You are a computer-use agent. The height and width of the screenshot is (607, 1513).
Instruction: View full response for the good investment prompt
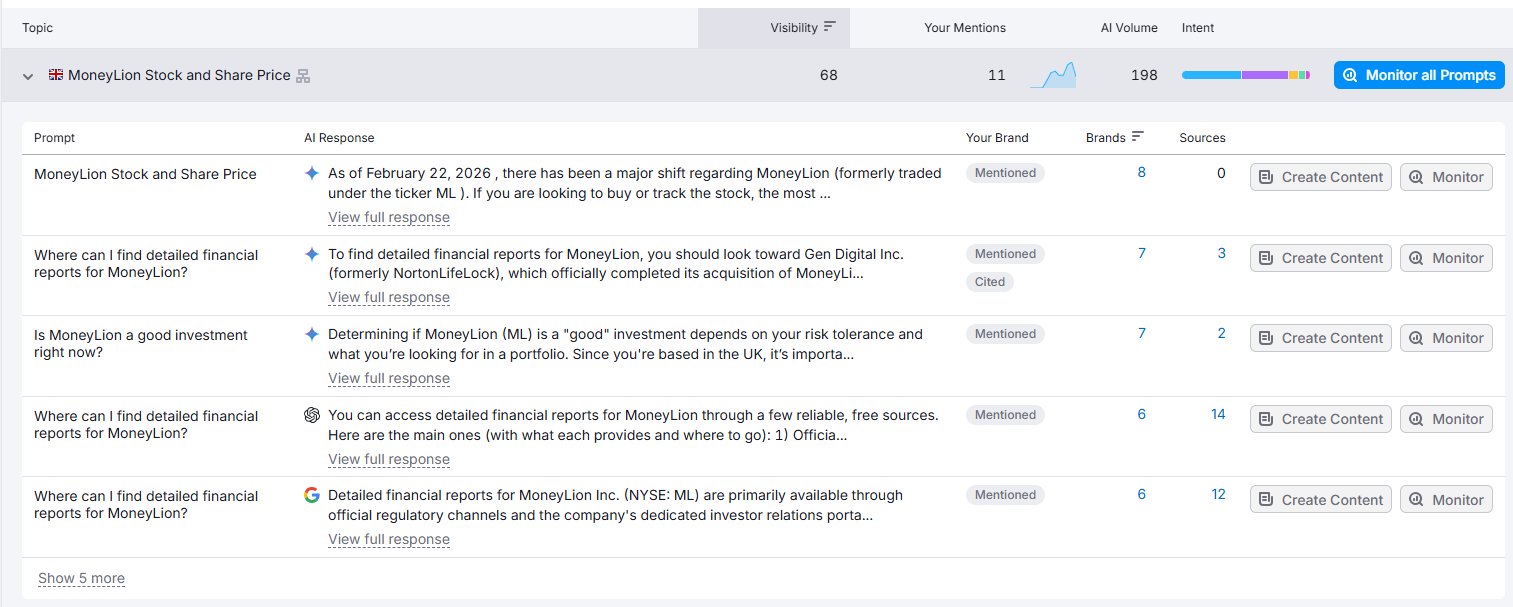click(x=389, y=378)
